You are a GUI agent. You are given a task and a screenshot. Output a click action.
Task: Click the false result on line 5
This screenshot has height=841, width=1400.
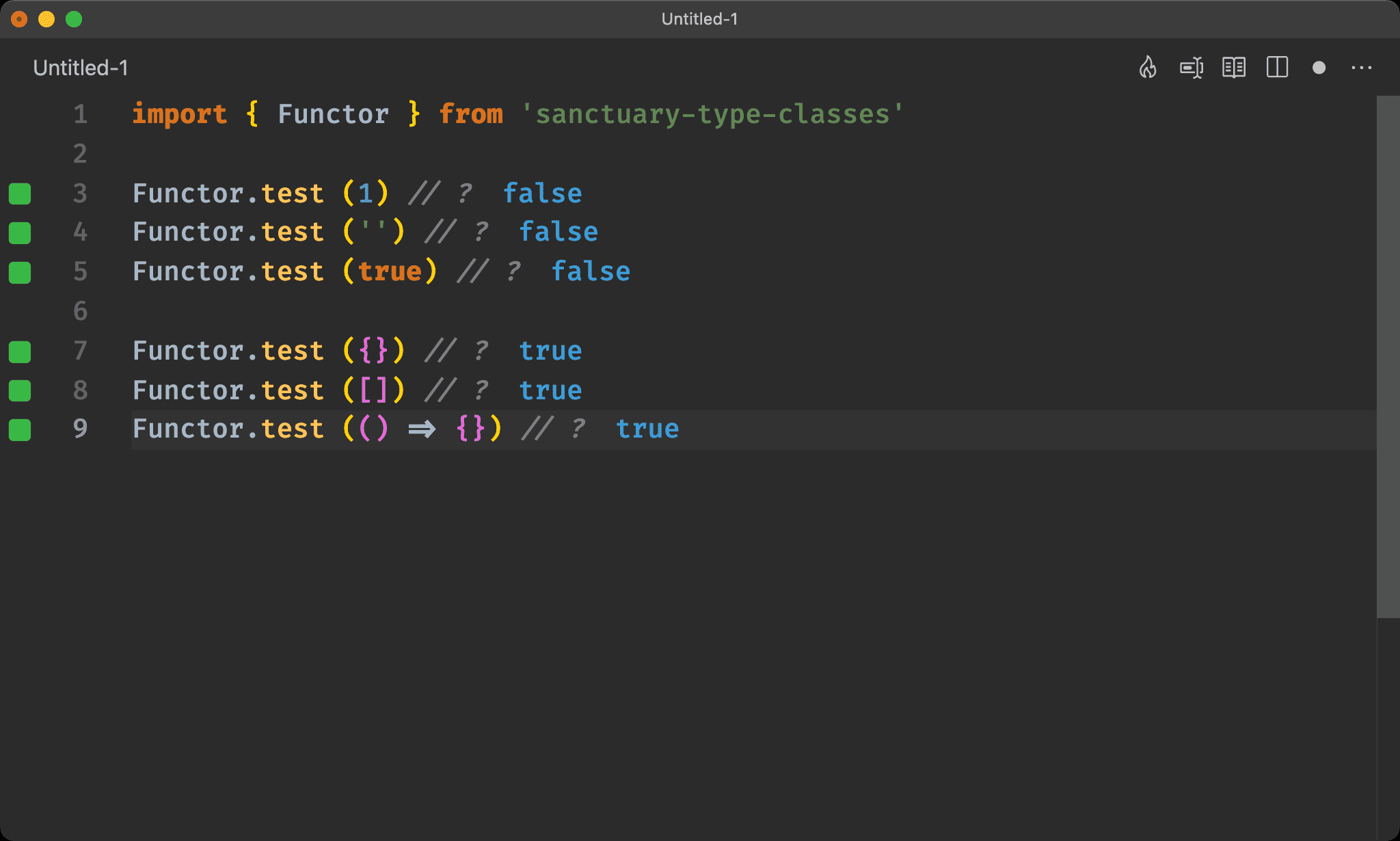pyautogui.click(x=591, y=271)
